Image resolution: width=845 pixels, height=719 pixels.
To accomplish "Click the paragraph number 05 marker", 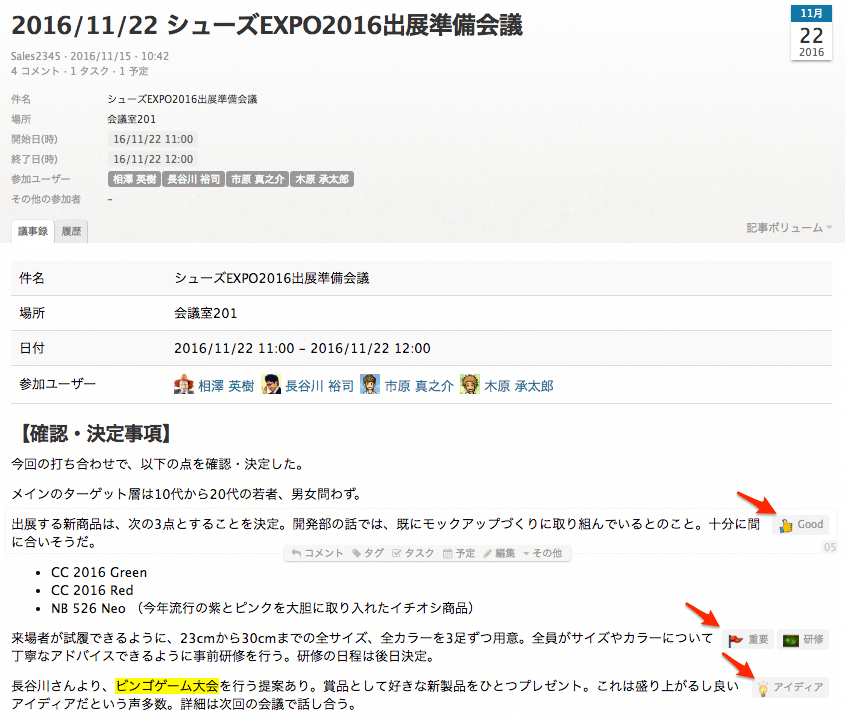I will click(x=830, y=547).
